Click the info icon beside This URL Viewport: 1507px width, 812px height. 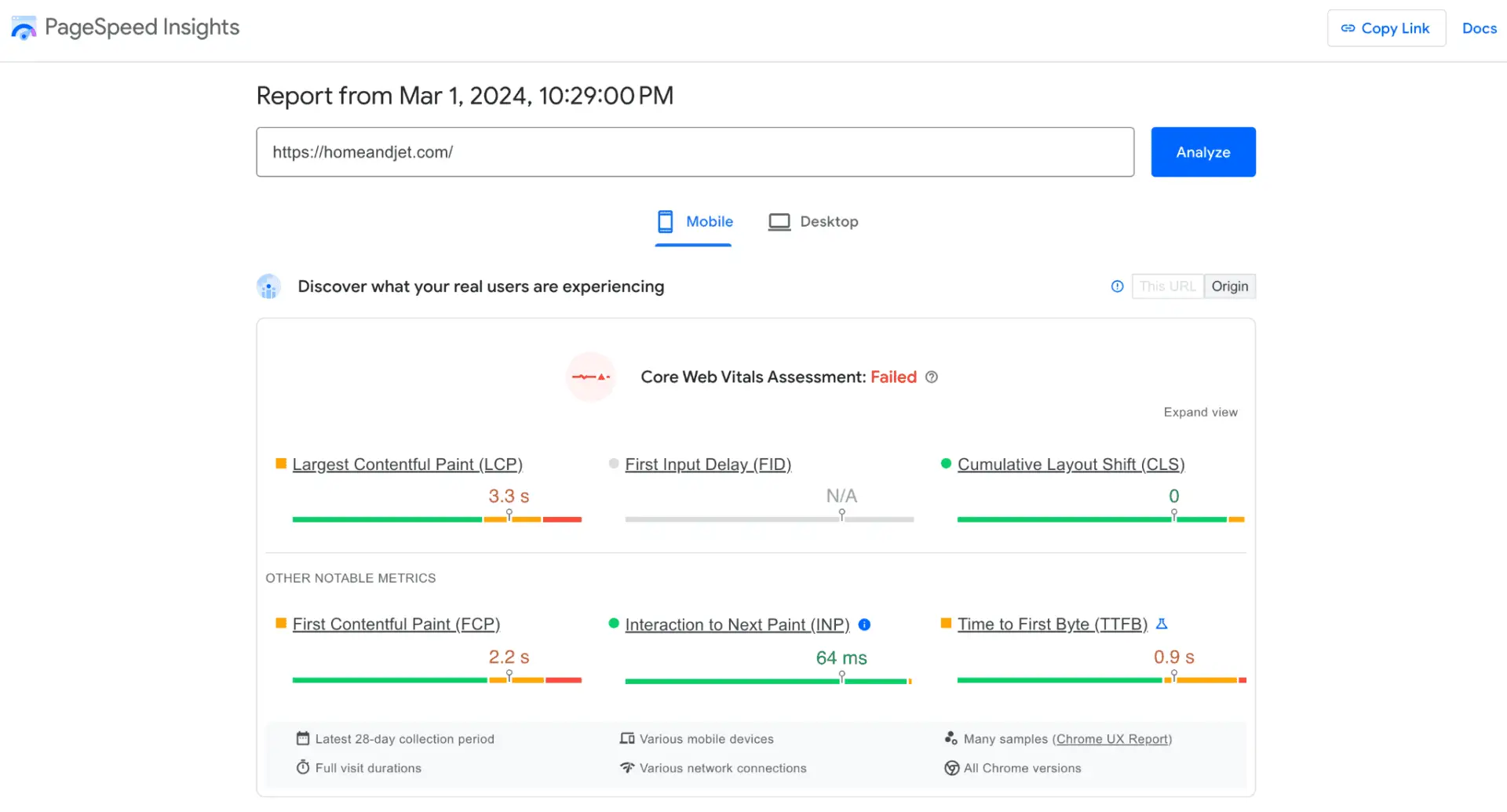point(1117,286)
